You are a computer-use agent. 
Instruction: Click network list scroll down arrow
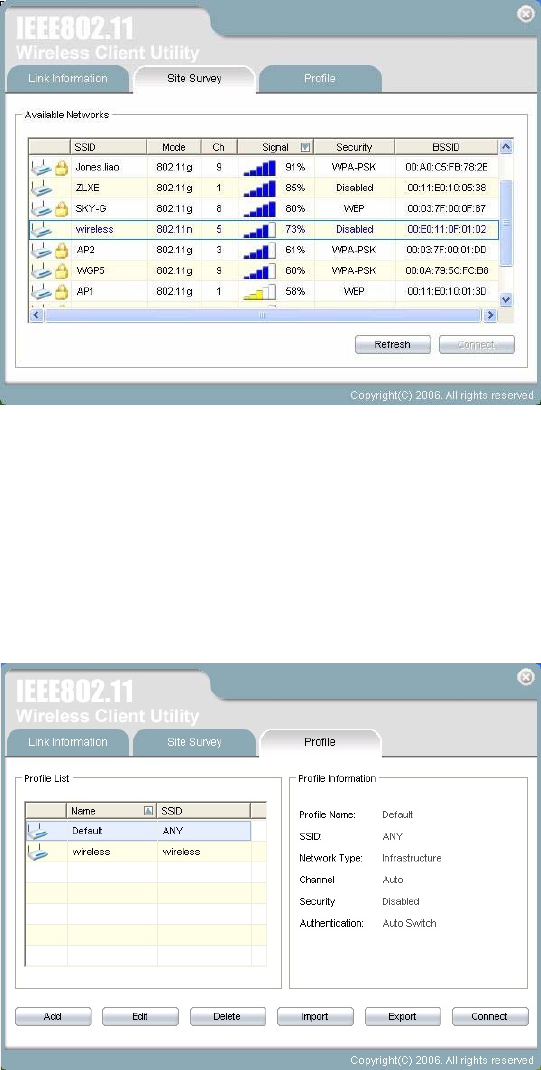click(506, 299)
